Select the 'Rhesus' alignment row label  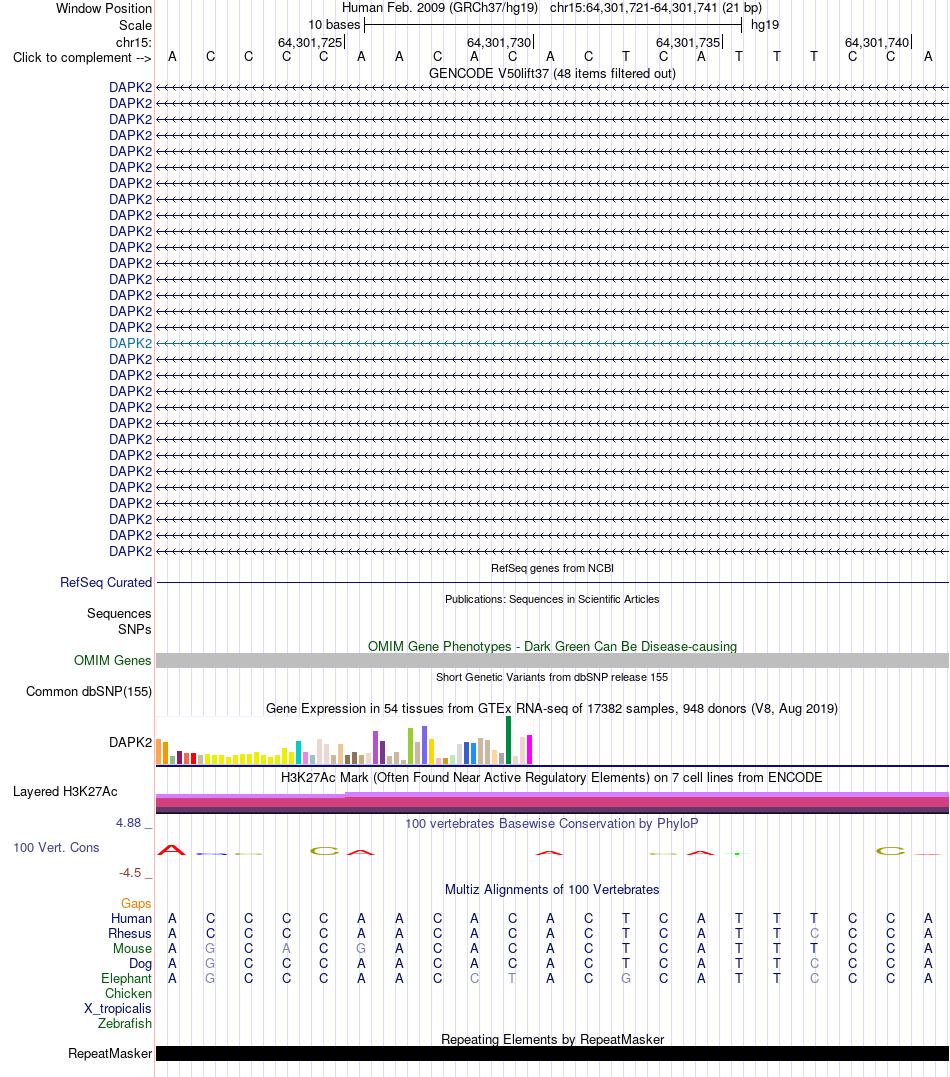[x=130, y=933]
